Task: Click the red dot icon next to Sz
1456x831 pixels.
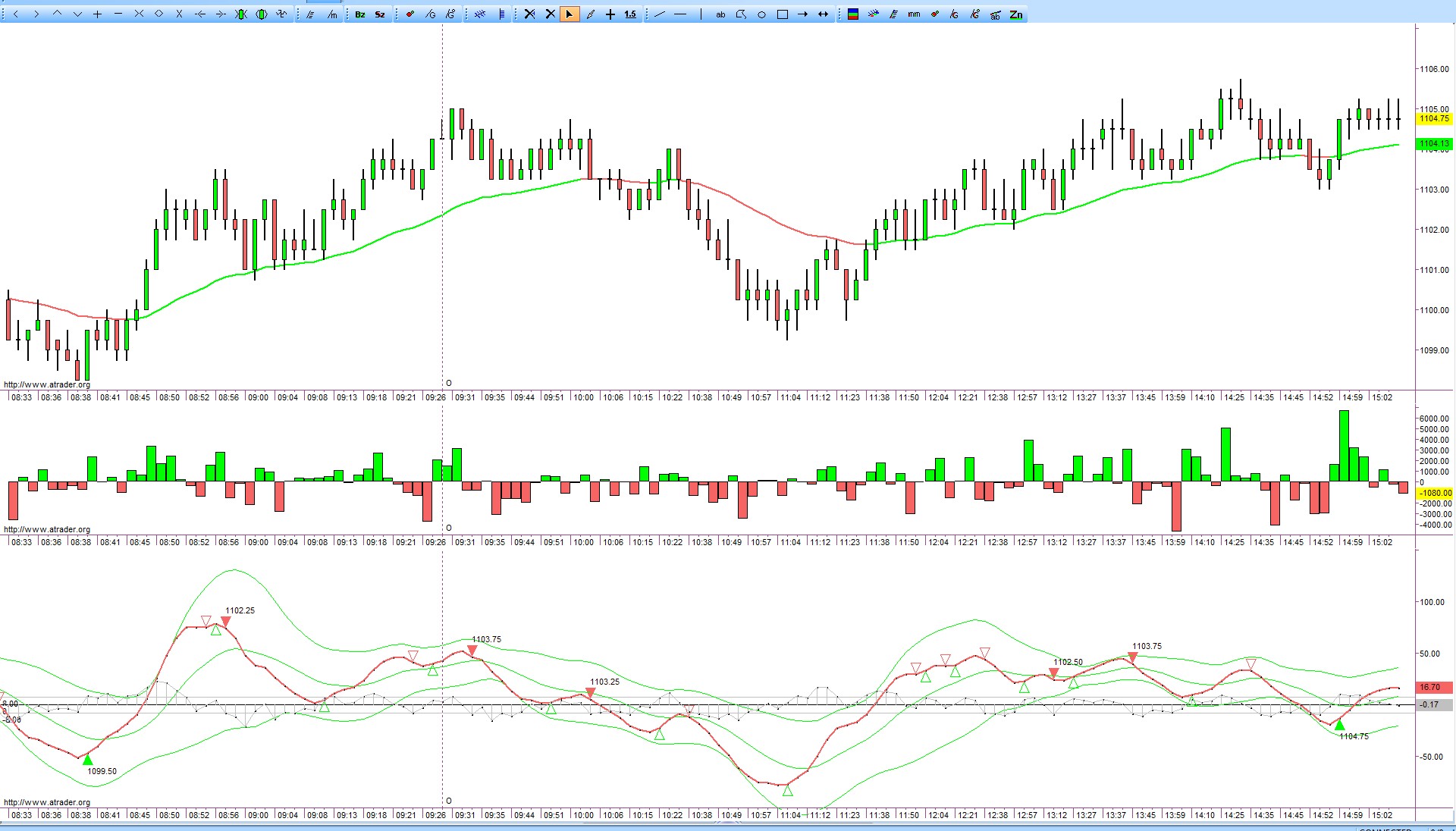Action: pos(410,14)
